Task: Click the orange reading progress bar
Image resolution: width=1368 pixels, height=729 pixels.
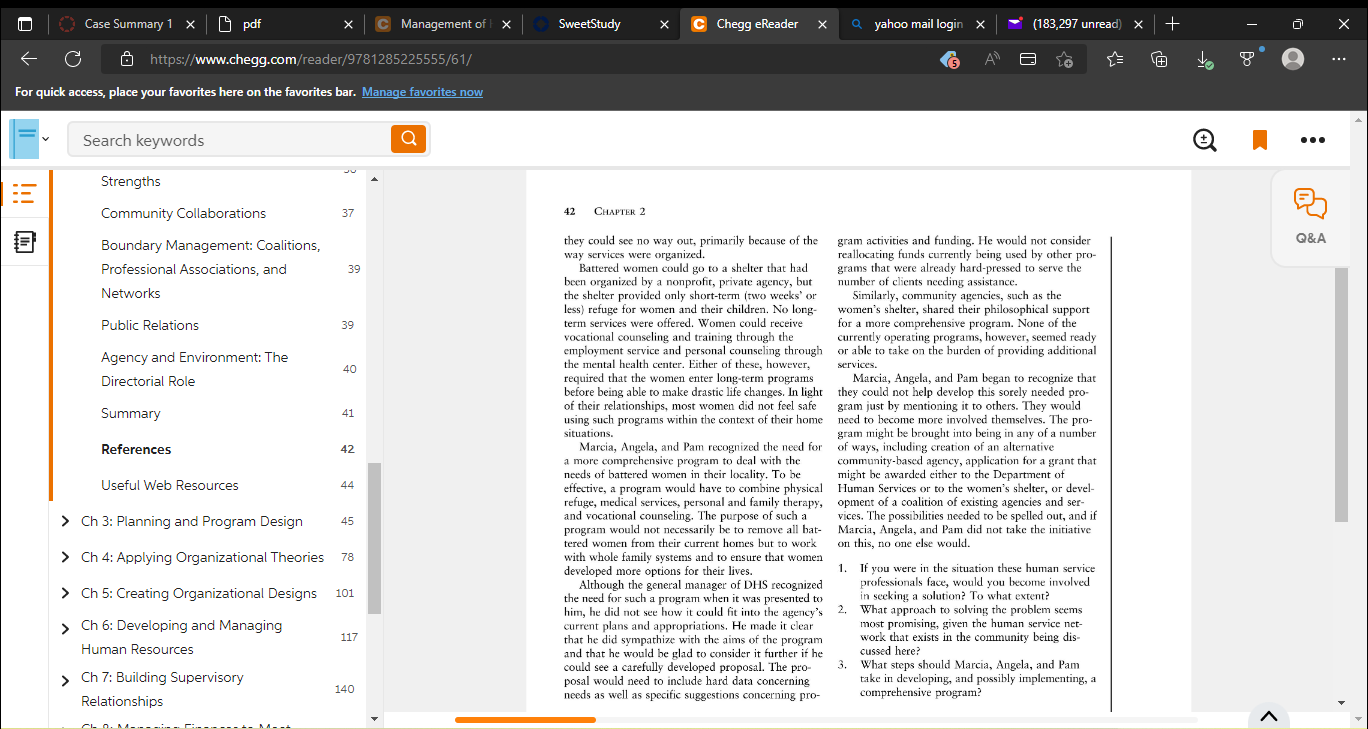Action: click(525, 720)
